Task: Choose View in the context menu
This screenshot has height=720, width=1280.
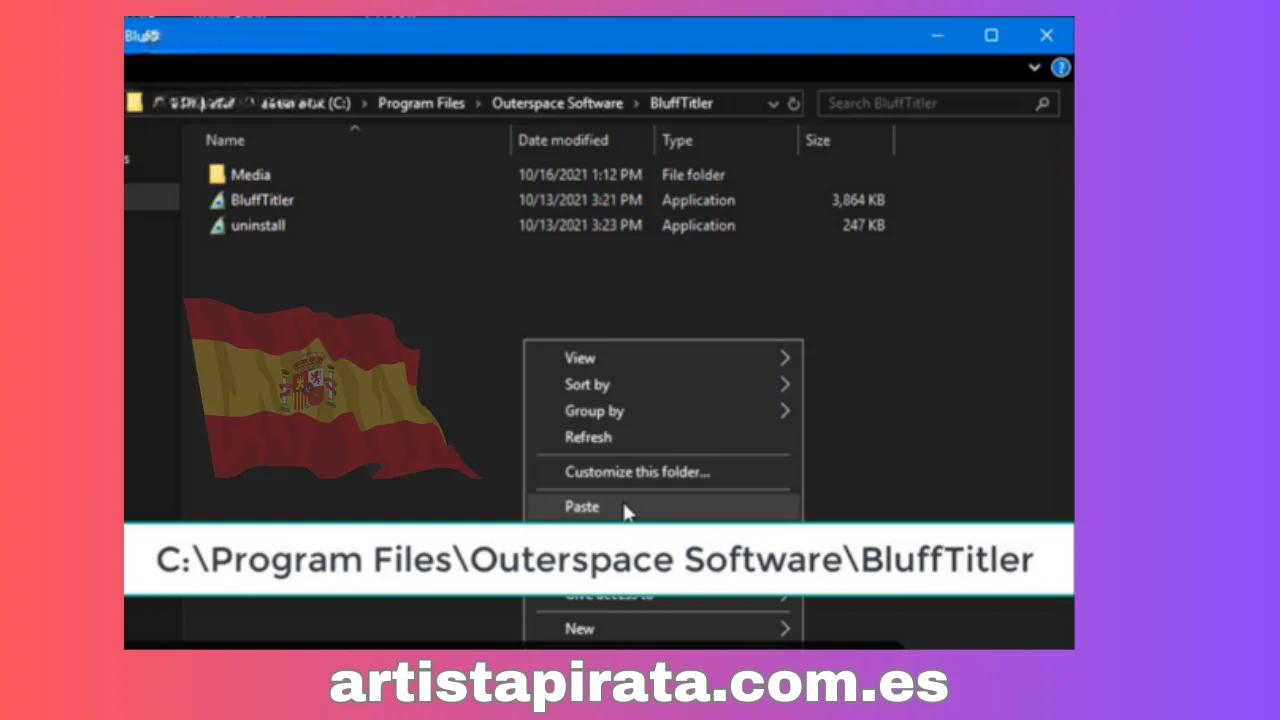Action: click(580, 358)
